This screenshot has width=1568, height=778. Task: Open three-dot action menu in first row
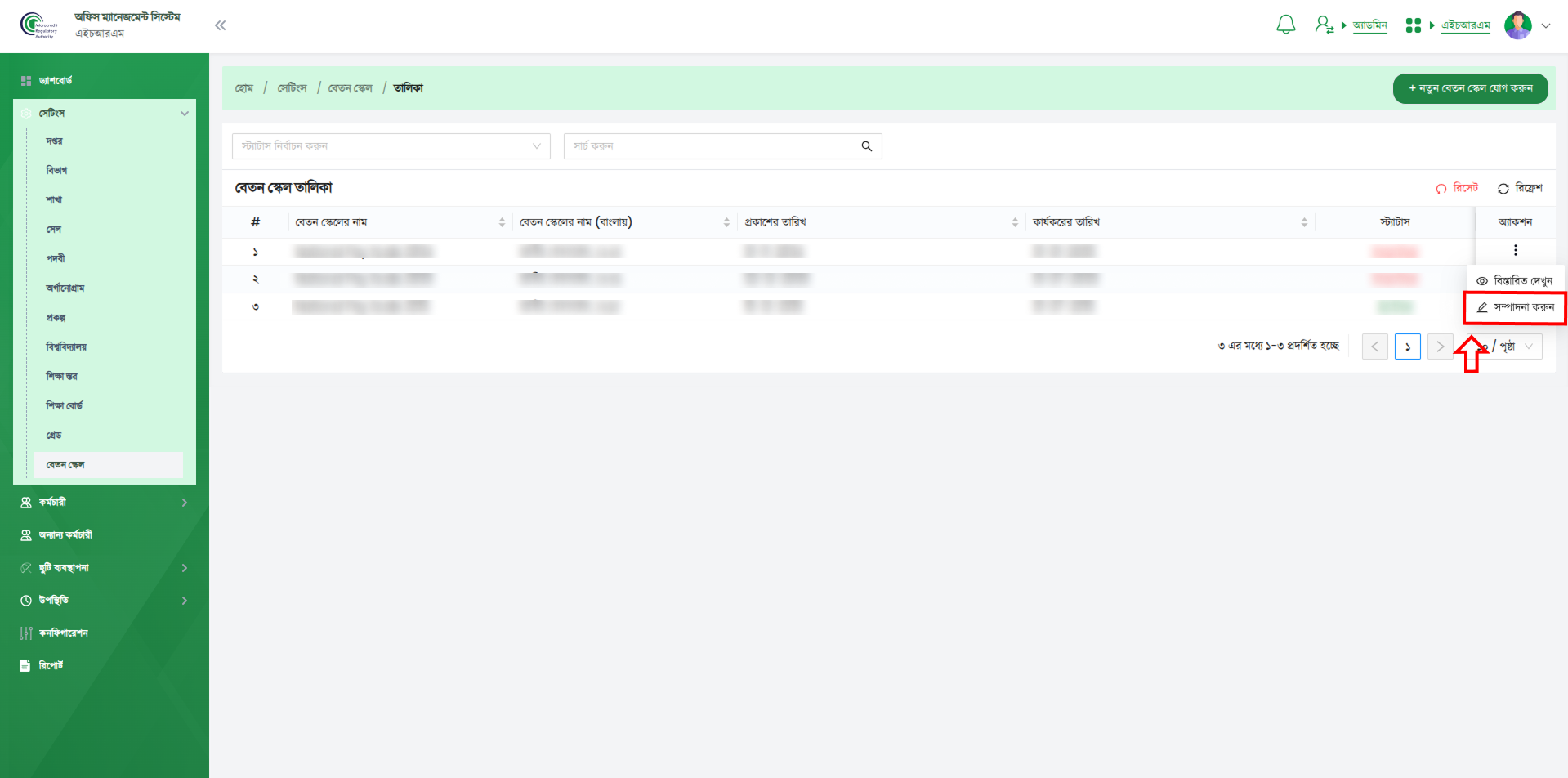(1515, 250)
